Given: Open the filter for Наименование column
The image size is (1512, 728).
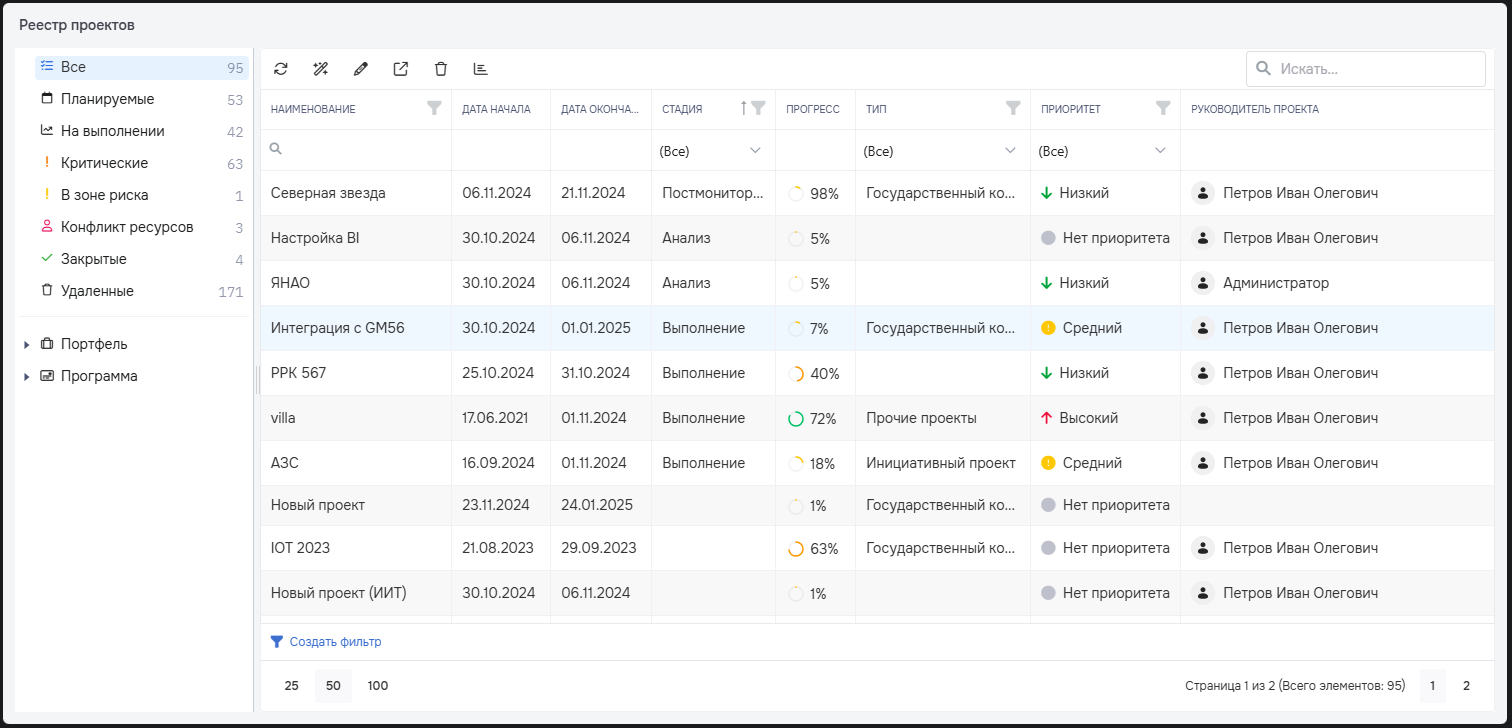Looking at the screenshot, I should coord(434,108).
